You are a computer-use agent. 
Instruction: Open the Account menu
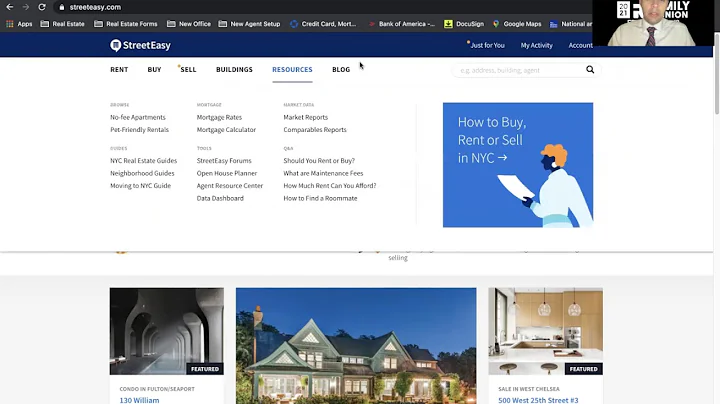580,45
